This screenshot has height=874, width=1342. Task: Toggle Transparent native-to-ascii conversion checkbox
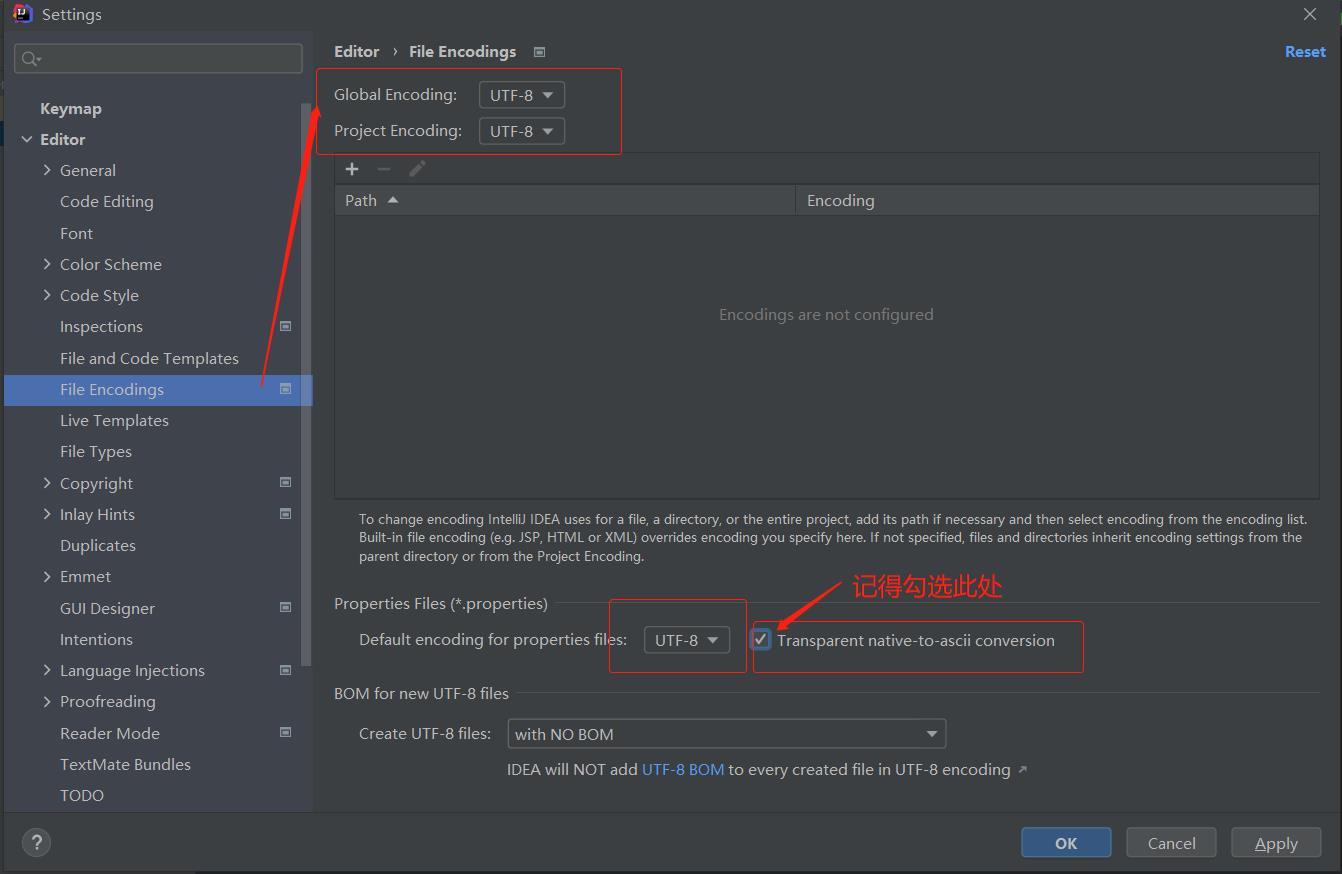[x=762, y=640]
